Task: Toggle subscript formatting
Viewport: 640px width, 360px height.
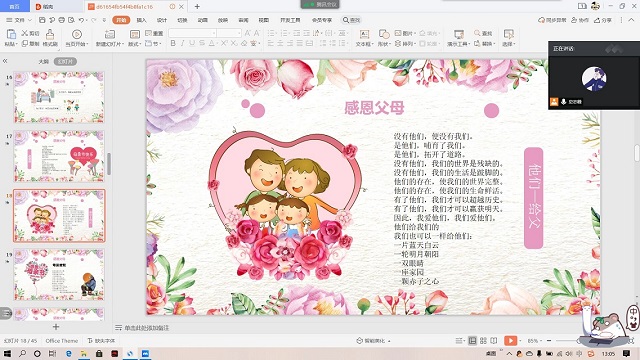Action: click(x=233, y=43)
